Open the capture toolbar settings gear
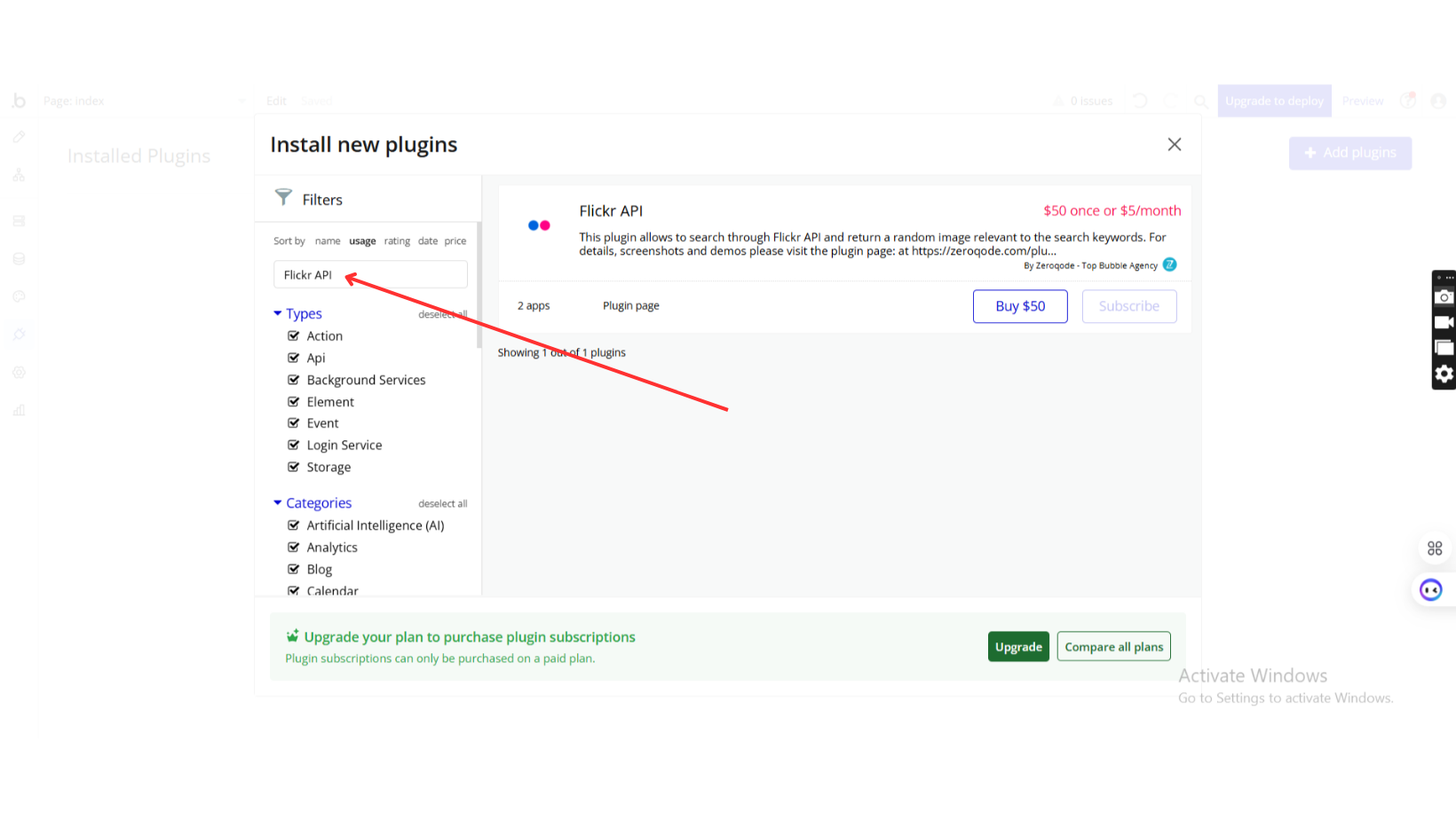 [1444, 374]
